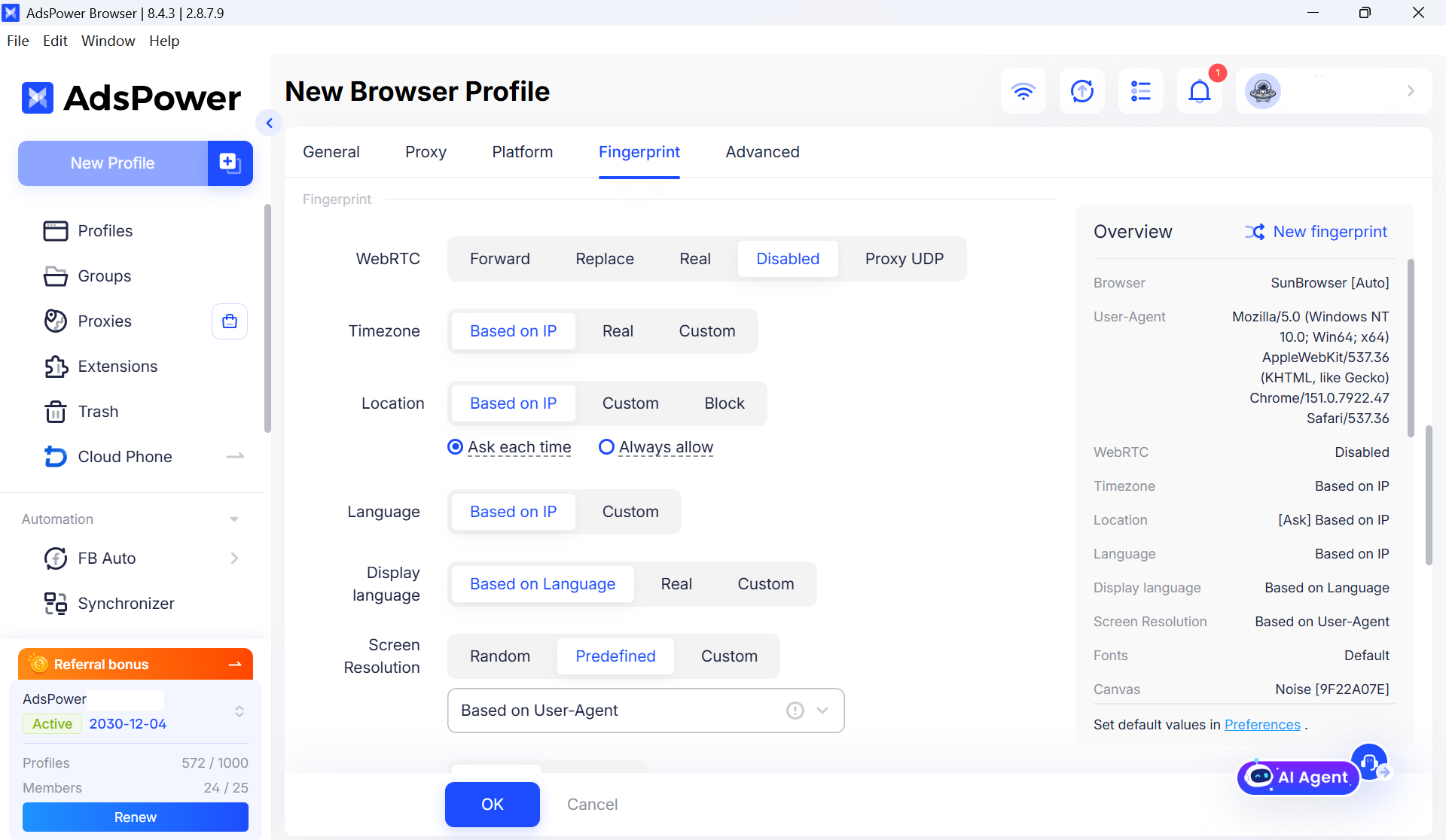Expand the account switcher arrows

tap(239, 711)
